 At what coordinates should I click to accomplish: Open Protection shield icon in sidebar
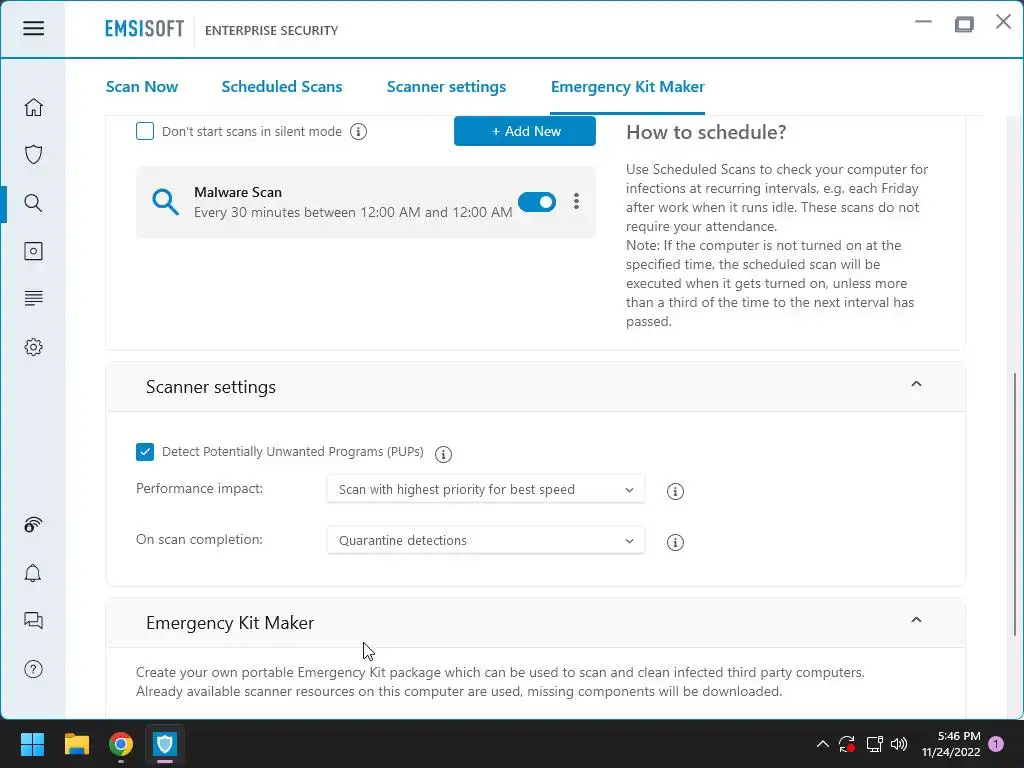point(33,155)
